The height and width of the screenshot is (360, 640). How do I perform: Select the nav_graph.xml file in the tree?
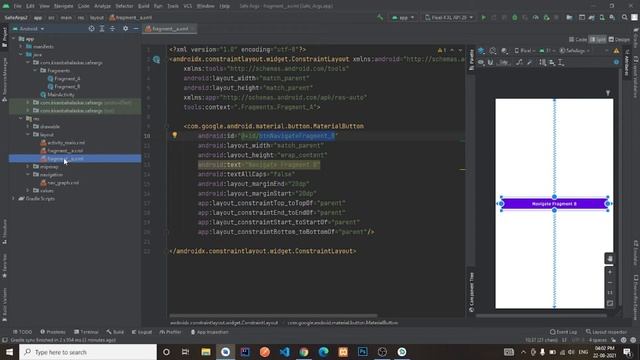click(x=60, y=182)
